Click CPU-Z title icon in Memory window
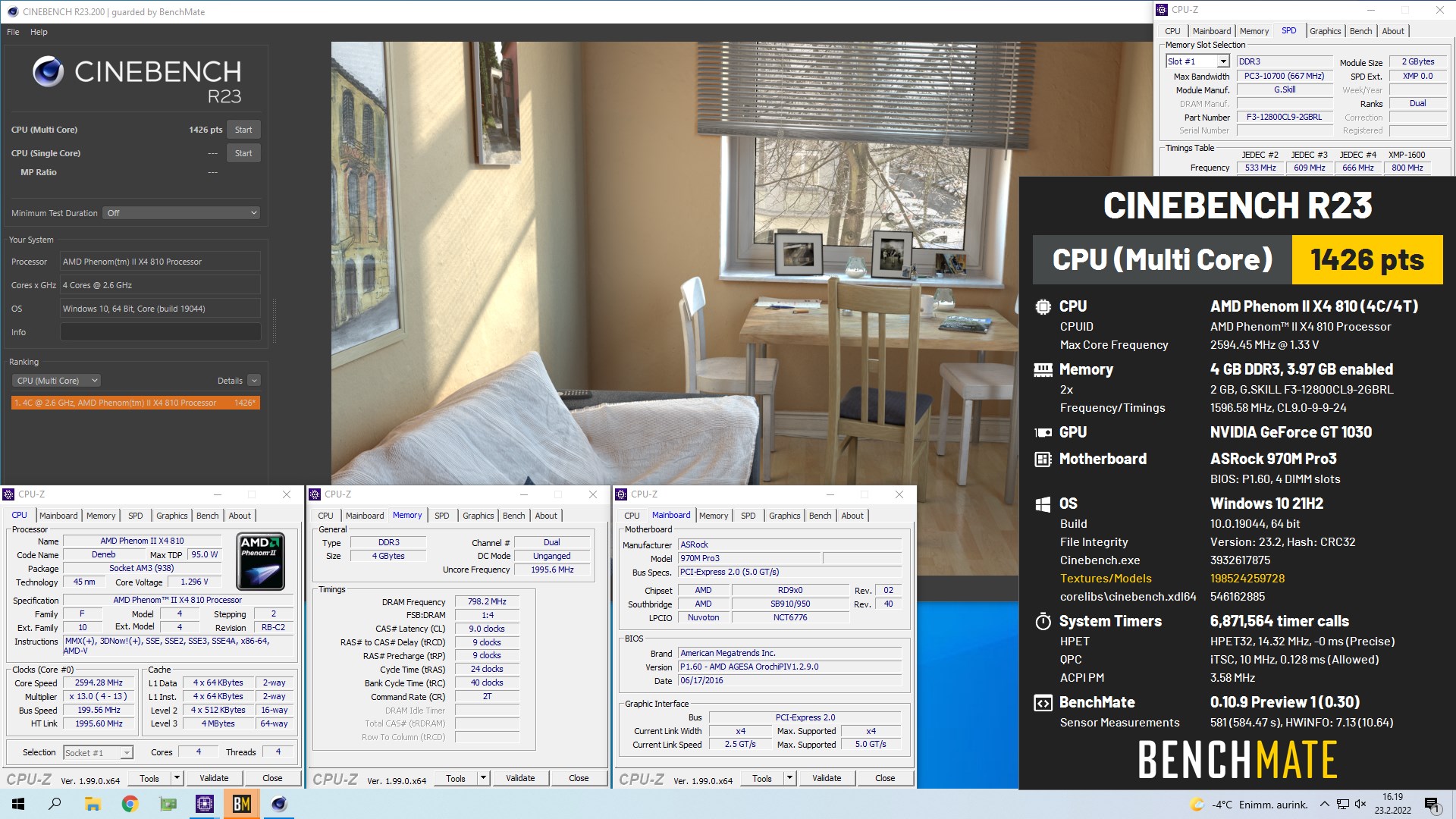The width and height of the screenshot is (1456, 819). (x=315, y=494)
